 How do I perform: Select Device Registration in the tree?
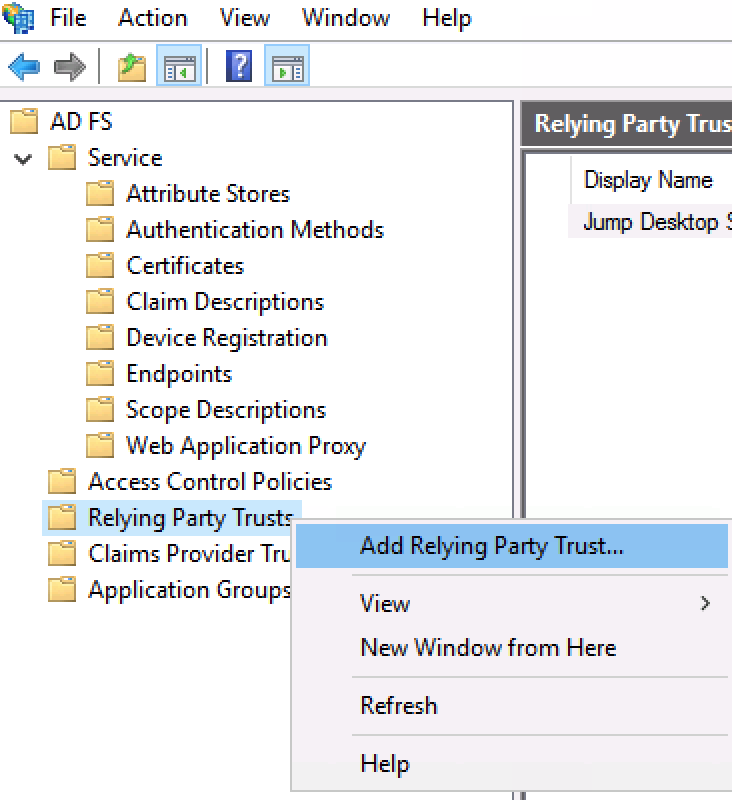pos(226,338)
